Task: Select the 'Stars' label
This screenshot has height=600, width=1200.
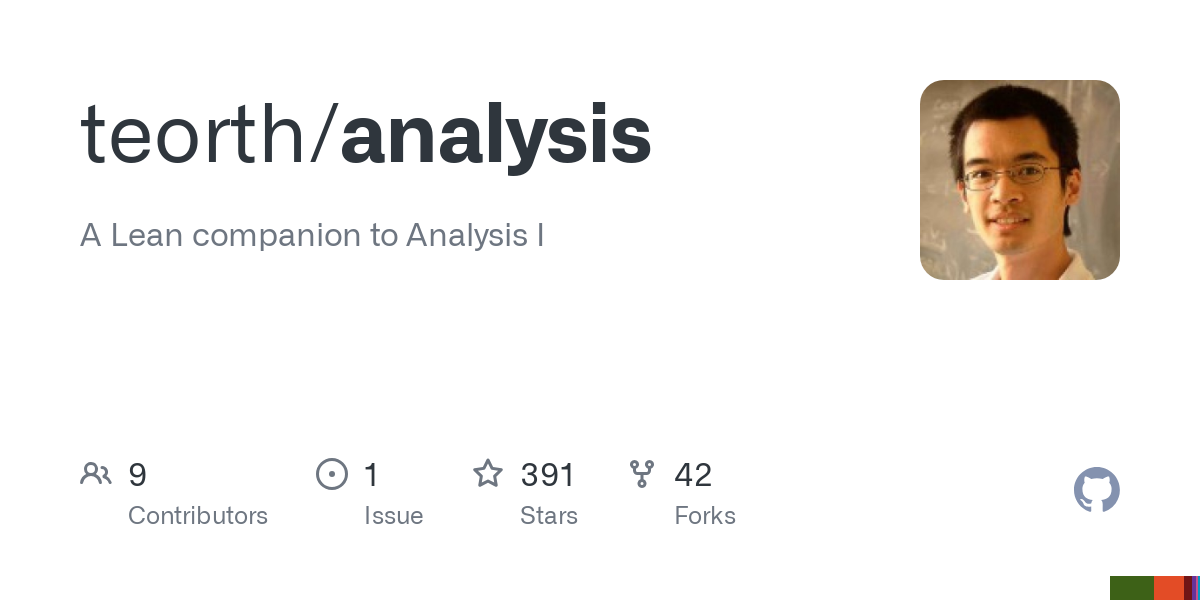Action: point(549,516)
